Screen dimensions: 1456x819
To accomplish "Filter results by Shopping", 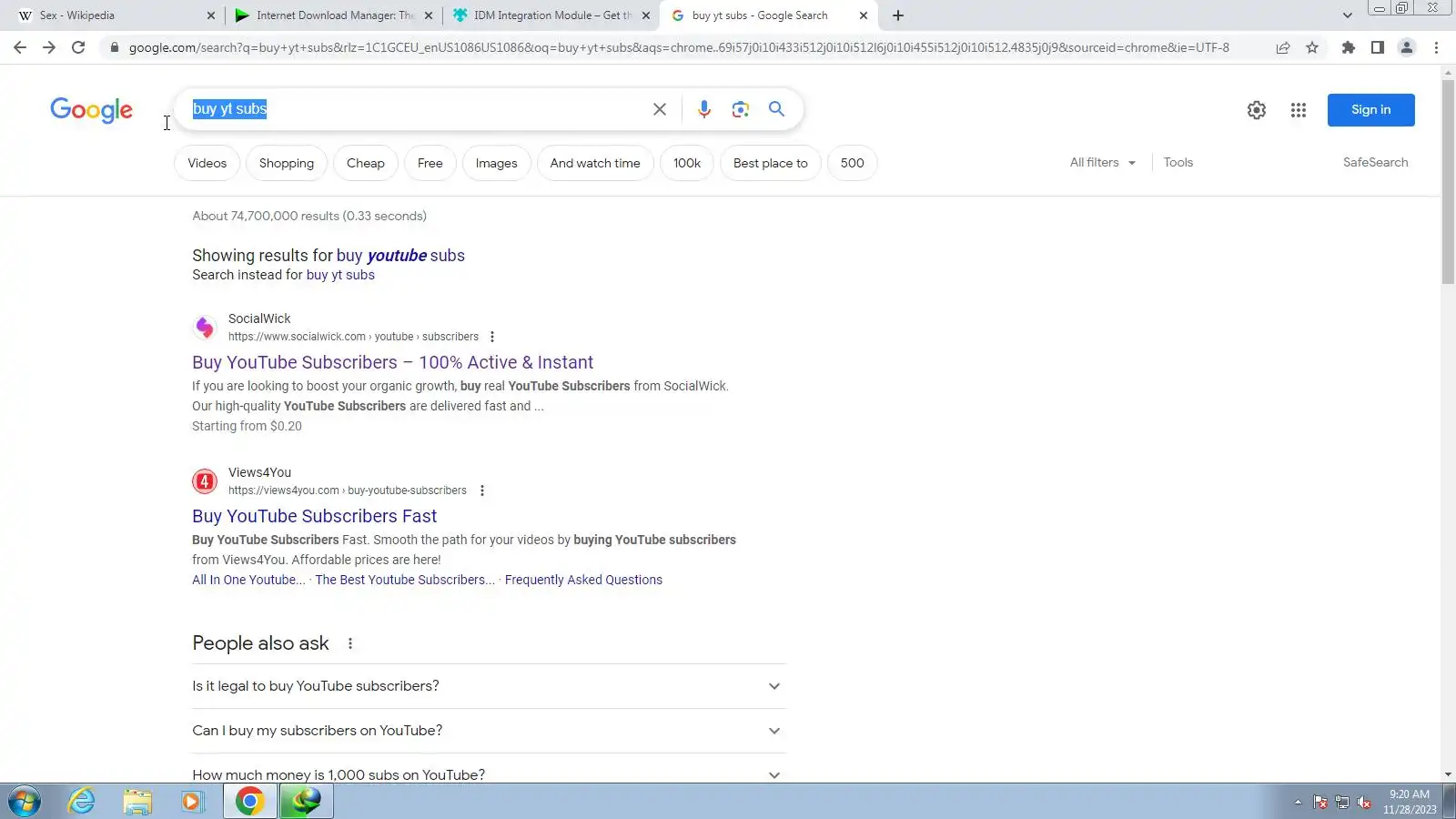I will 287,163.
